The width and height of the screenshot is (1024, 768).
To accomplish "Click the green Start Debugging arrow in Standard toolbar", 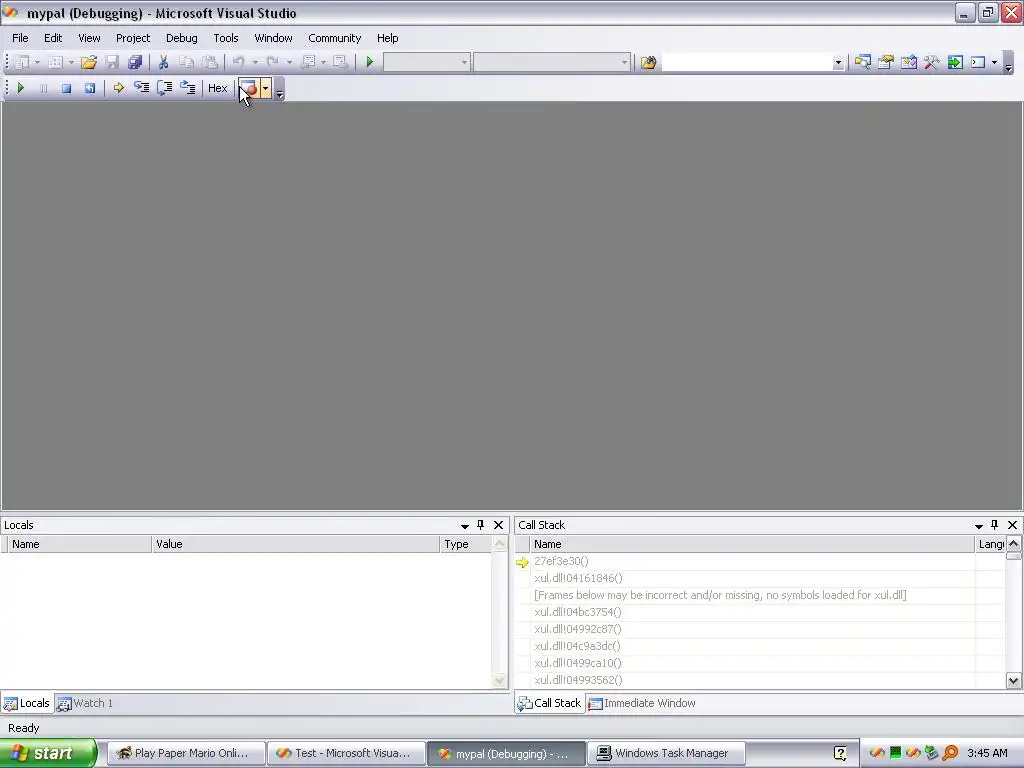I will click(370, 62).
